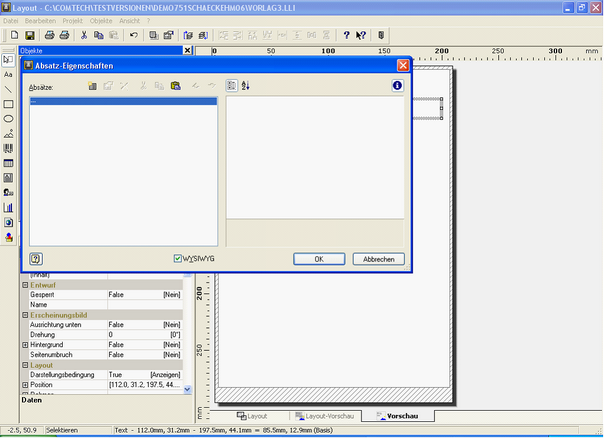Select the Rectangle tool
The width and height of the screenshot is (604, 438).
point(8,104)
